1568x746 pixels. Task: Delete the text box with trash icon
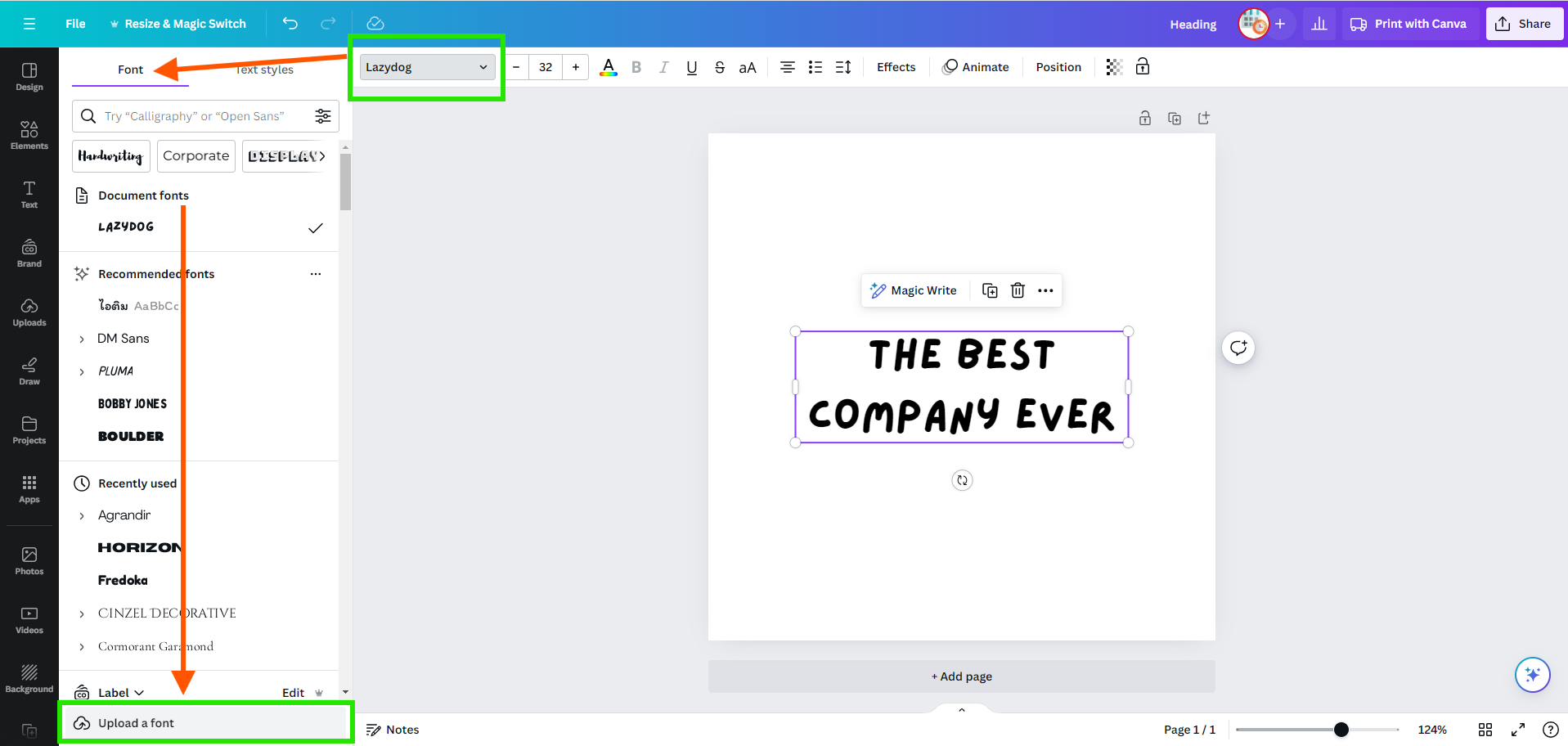1018,290
